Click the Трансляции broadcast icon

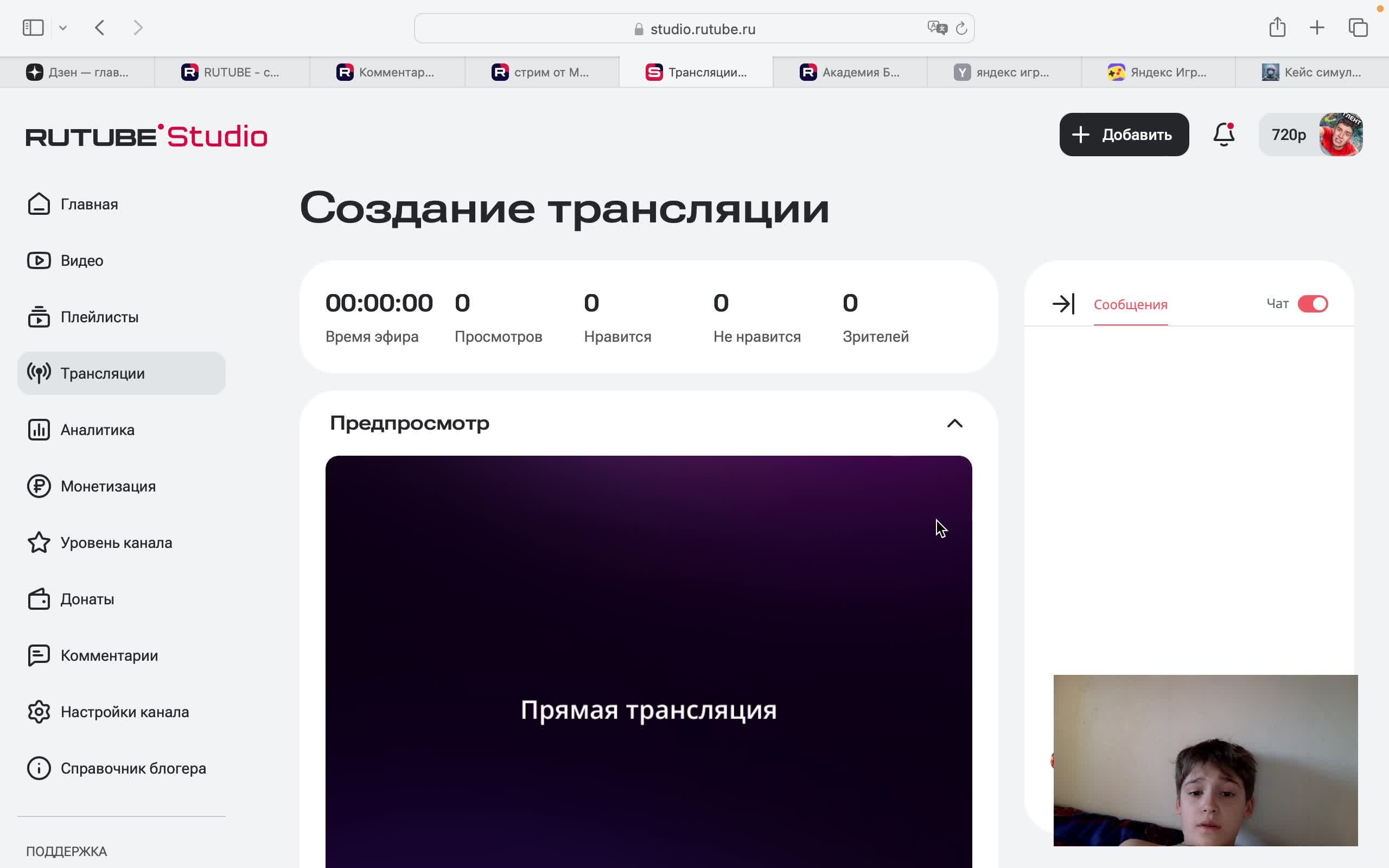point(39,373)
